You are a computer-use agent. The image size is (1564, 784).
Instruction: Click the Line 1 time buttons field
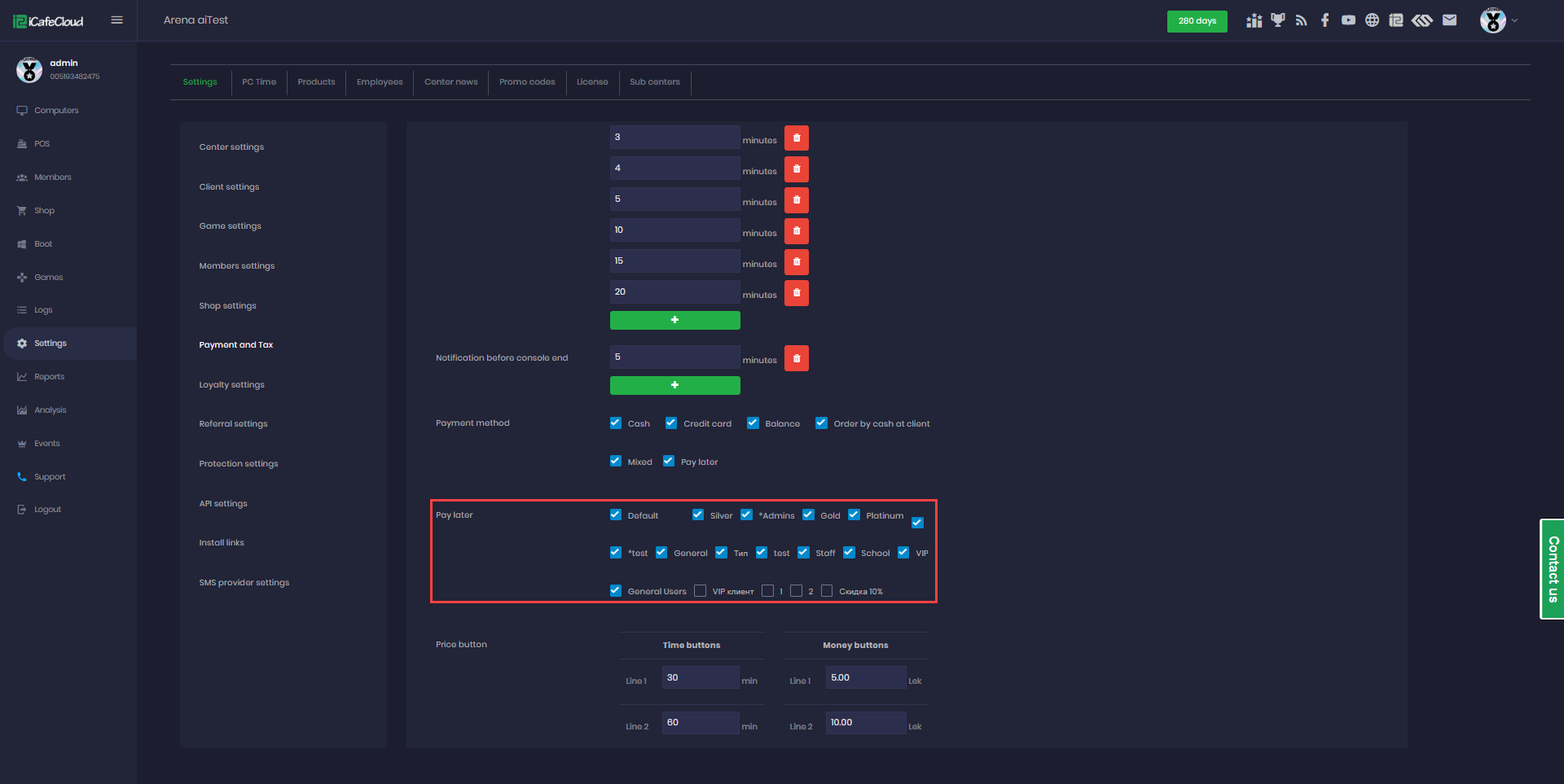pyautogui.click(x=700, y=677)
